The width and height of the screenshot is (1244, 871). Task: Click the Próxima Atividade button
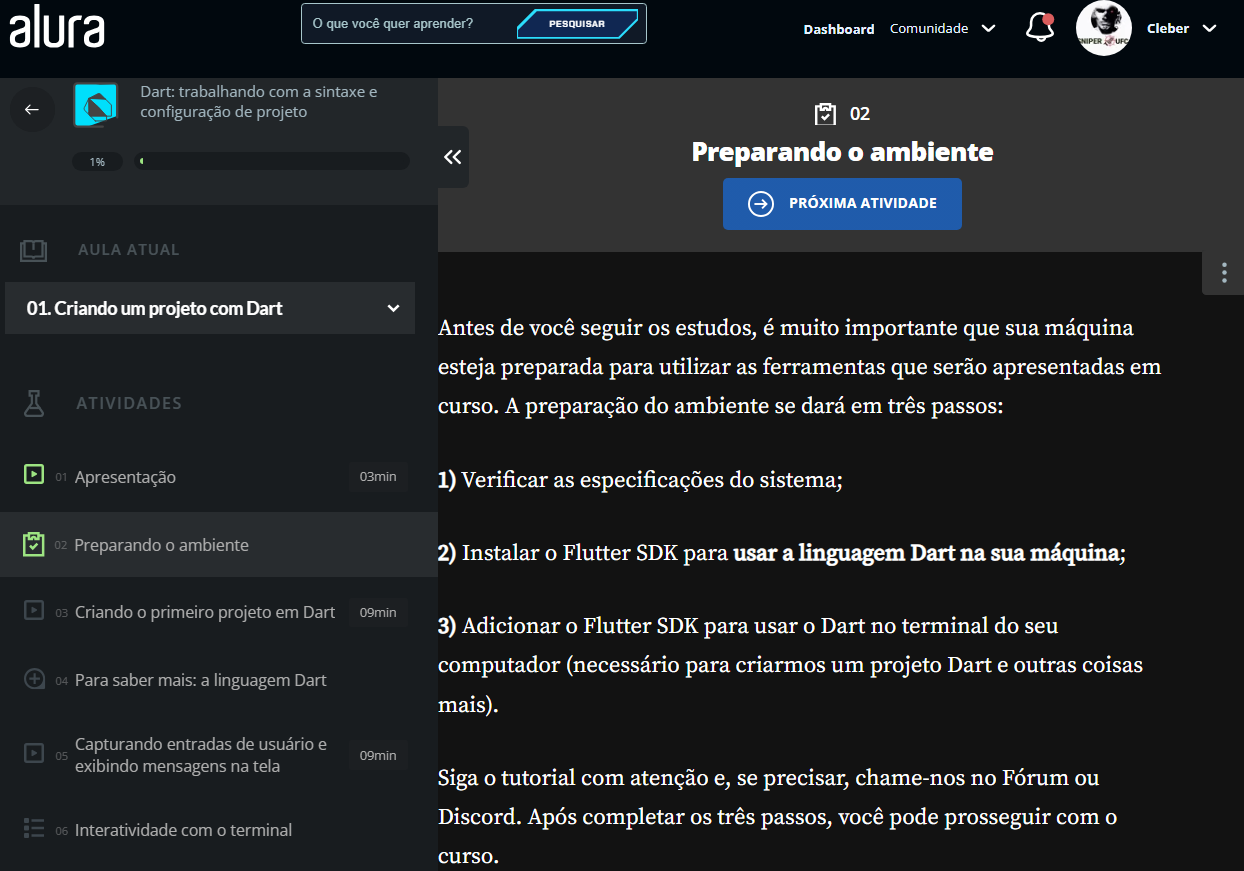click(x=842, y=204)
